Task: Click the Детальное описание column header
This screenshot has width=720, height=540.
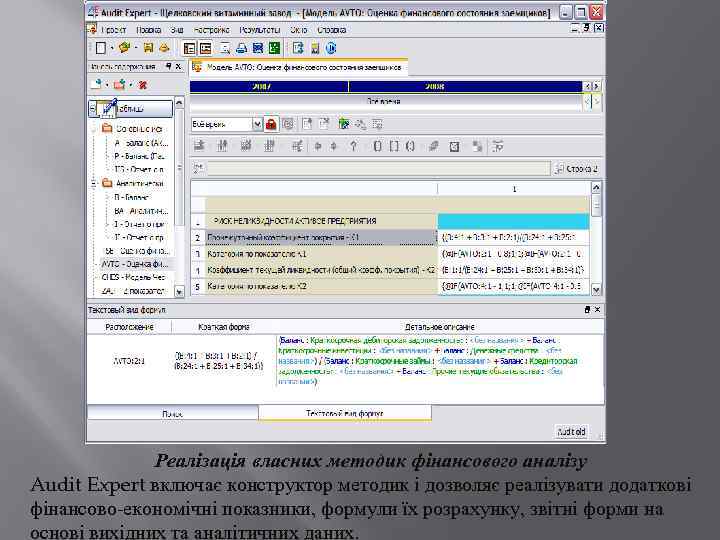Action: pos(439,327)
